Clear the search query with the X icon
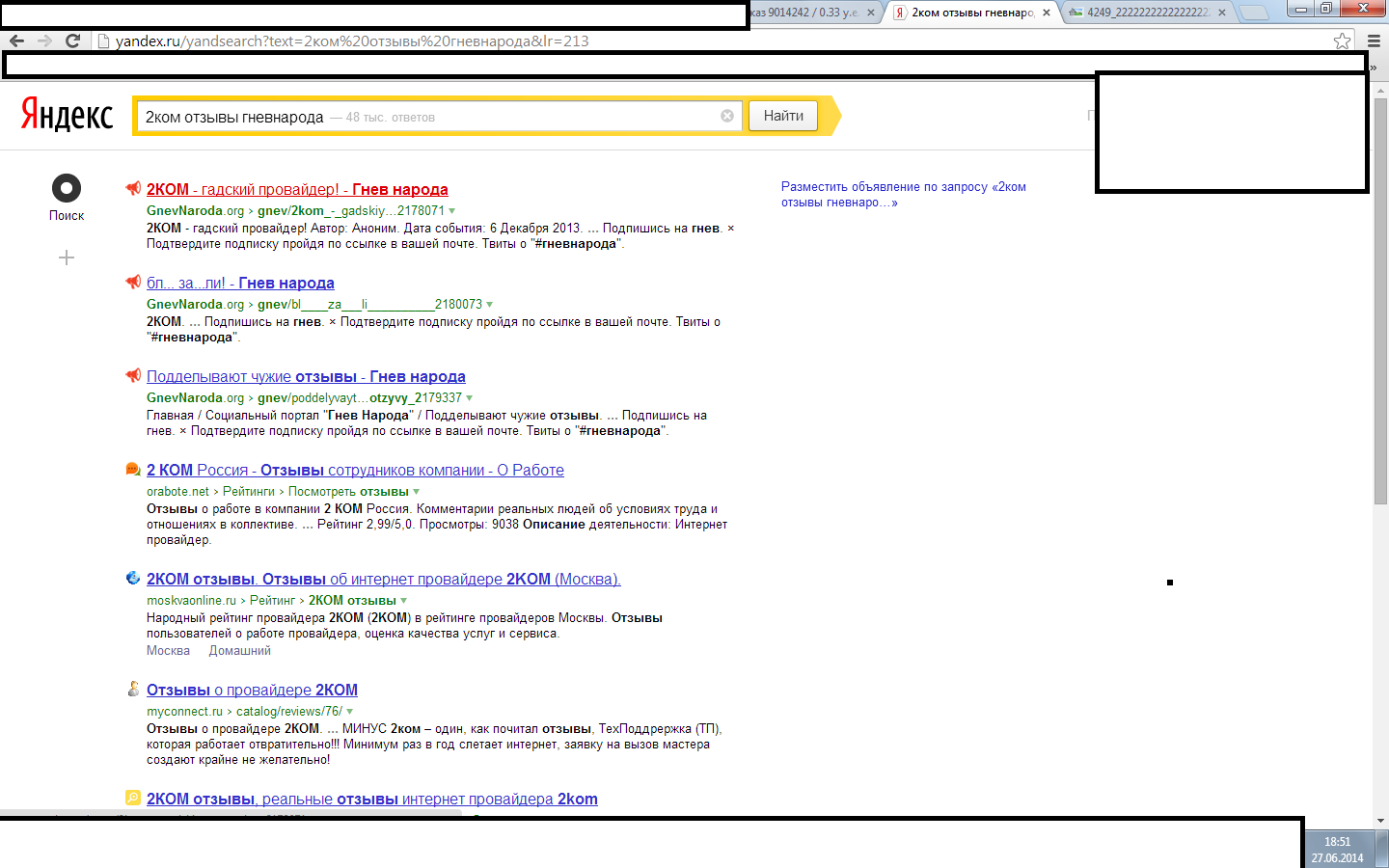Image resolution: width=1389 pixels, height=868 pixels. (727, 116)
